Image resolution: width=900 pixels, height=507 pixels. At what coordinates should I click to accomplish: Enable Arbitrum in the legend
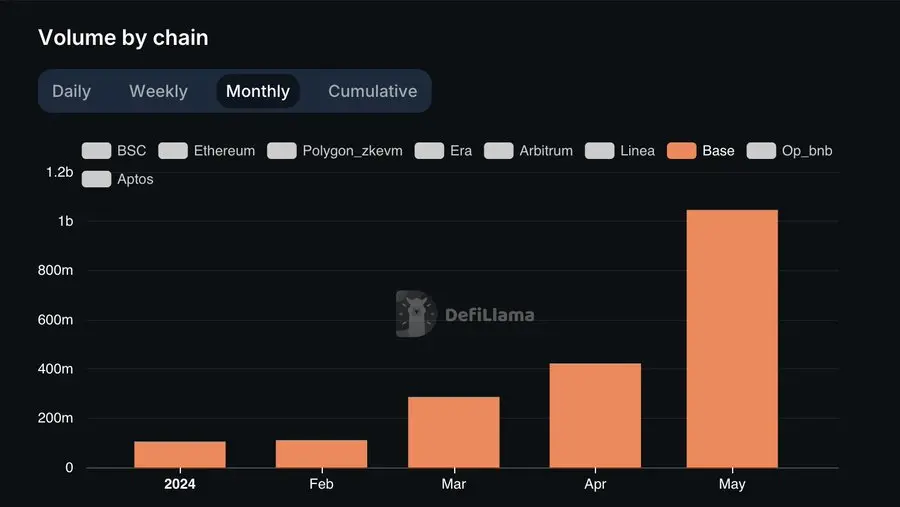pos(499,151)
